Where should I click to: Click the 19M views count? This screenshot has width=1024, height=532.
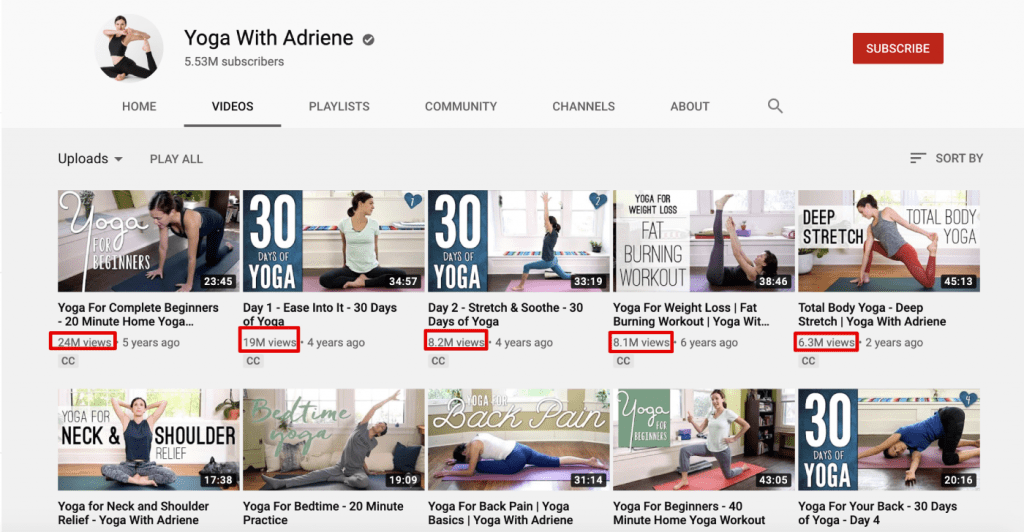(269, 342)
